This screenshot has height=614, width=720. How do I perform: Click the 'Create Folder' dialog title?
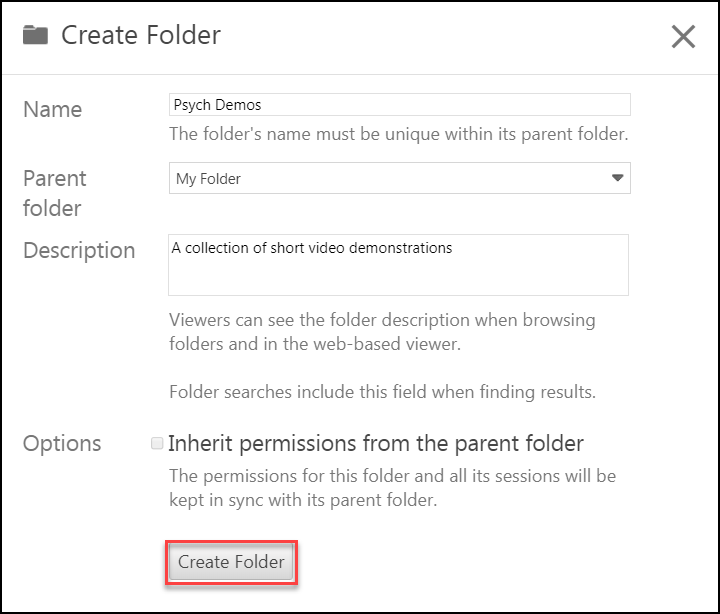pos(141,36)
